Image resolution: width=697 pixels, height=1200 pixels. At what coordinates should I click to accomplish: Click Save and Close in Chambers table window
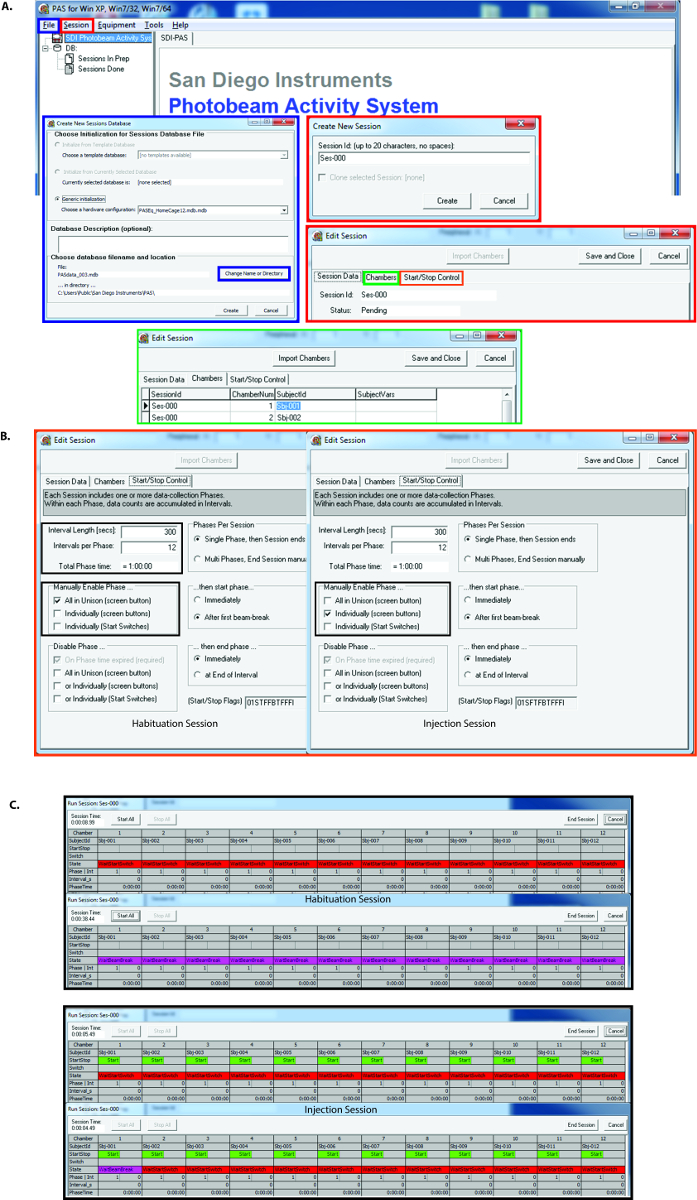click(x=437, y=358)
